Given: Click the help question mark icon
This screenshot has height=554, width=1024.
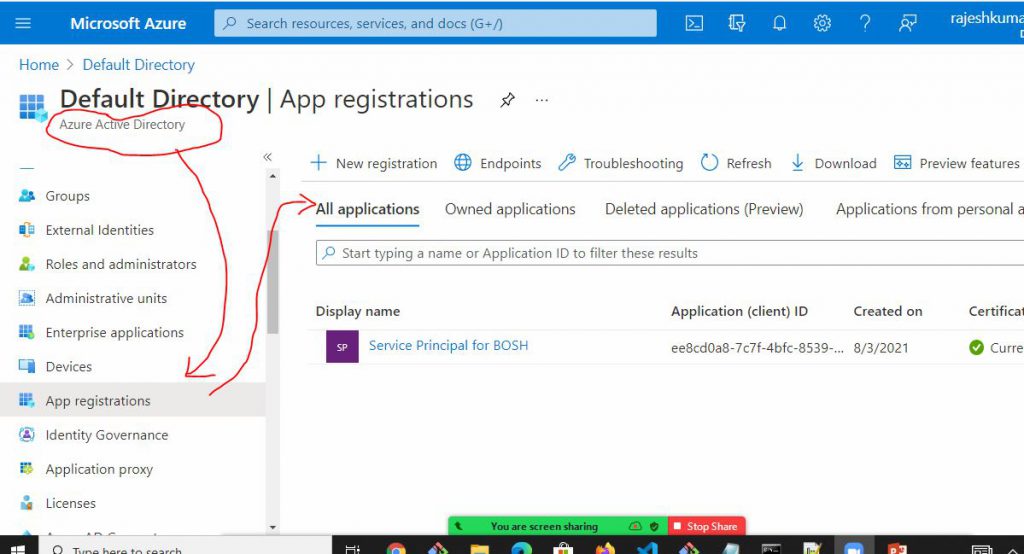Looking at the screenshot, I should click(x=865, y=23).
